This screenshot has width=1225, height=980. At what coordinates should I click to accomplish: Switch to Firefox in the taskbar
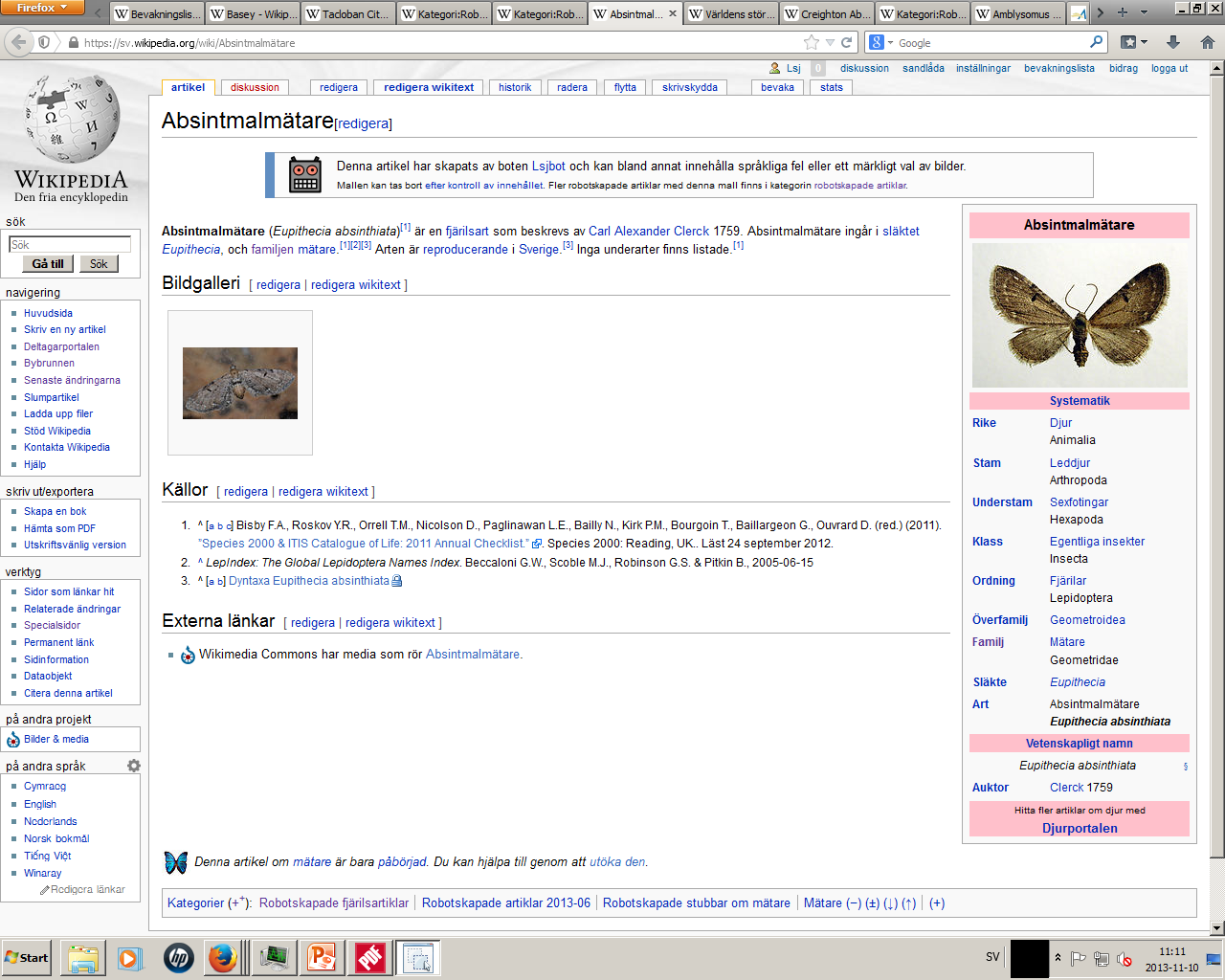point(223,957)
